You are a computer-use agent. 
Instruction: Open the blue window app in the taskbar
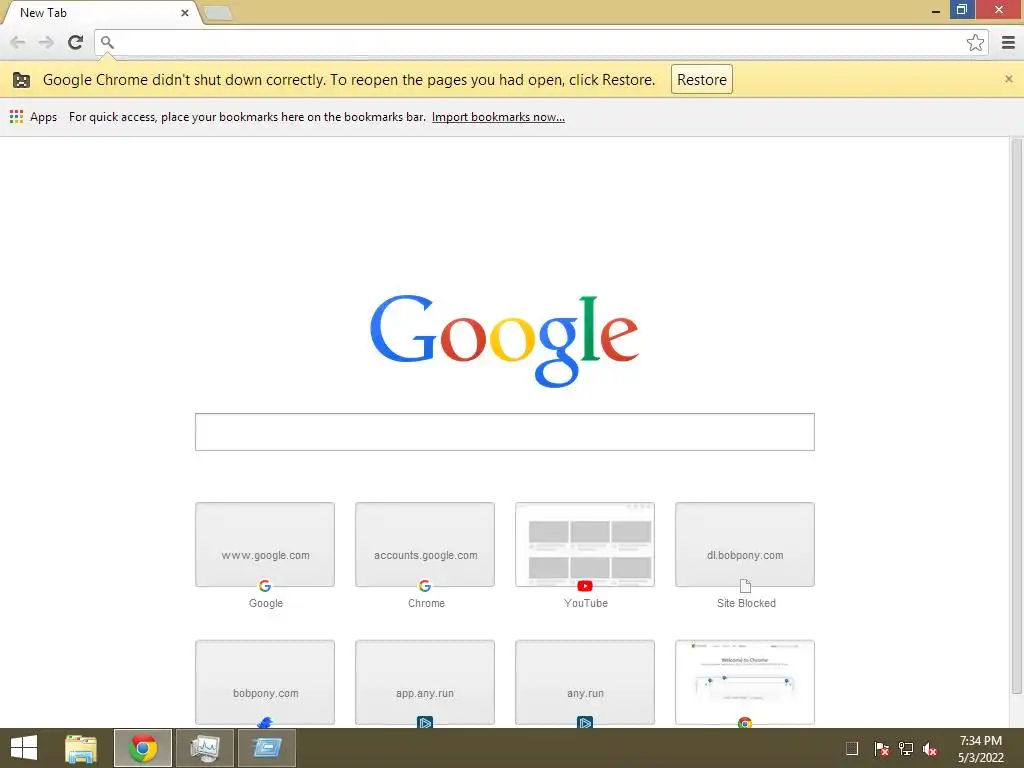(x=267, y=748)
